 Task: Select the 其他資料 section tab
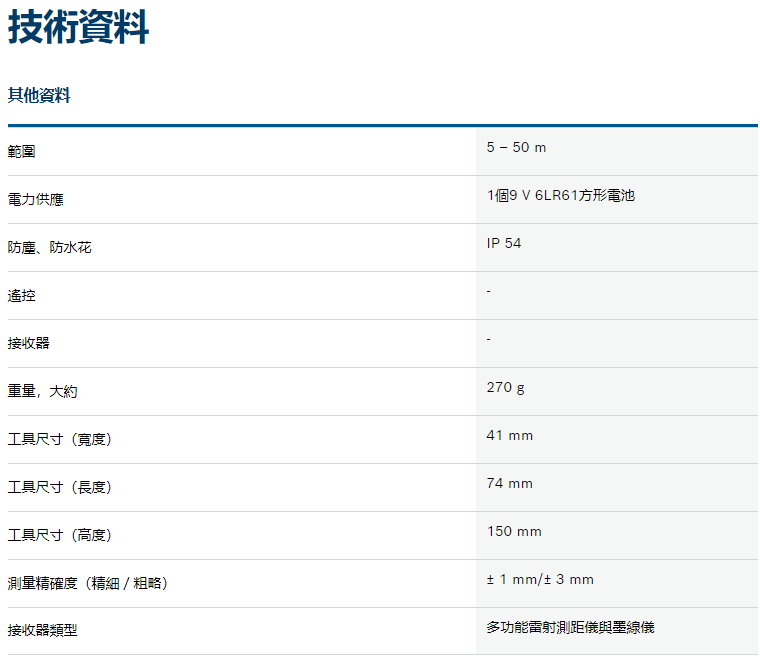[x=39, y=96]
